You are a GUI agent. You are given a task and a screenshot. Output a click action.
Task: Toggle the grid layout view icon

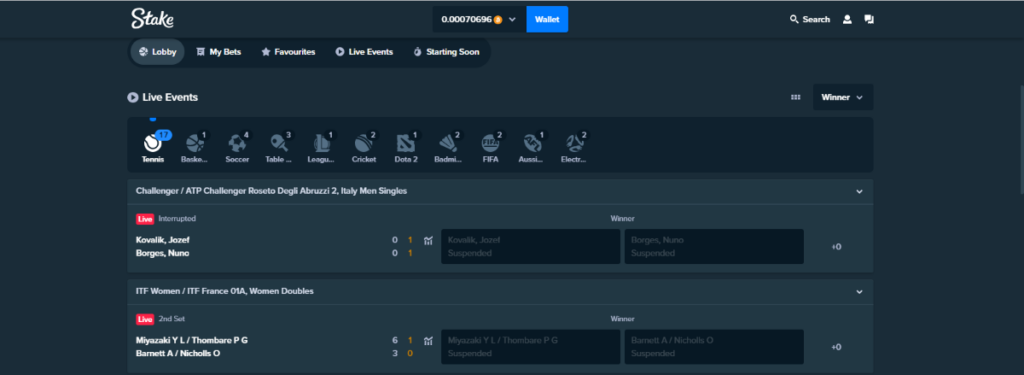795,97
